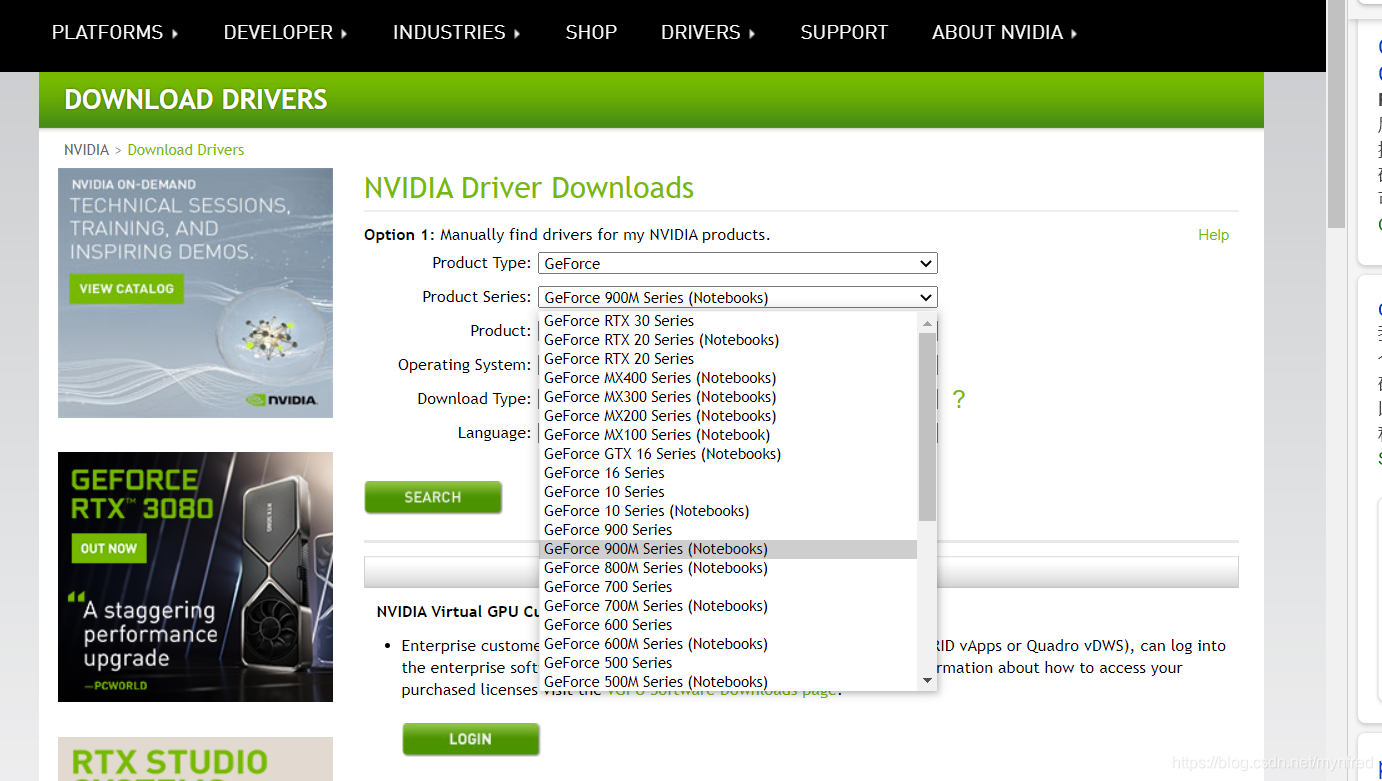Select GeForce MX100 Series (Notebook) option
This screenshot has width=1382, height=781.
coord(728,435)
